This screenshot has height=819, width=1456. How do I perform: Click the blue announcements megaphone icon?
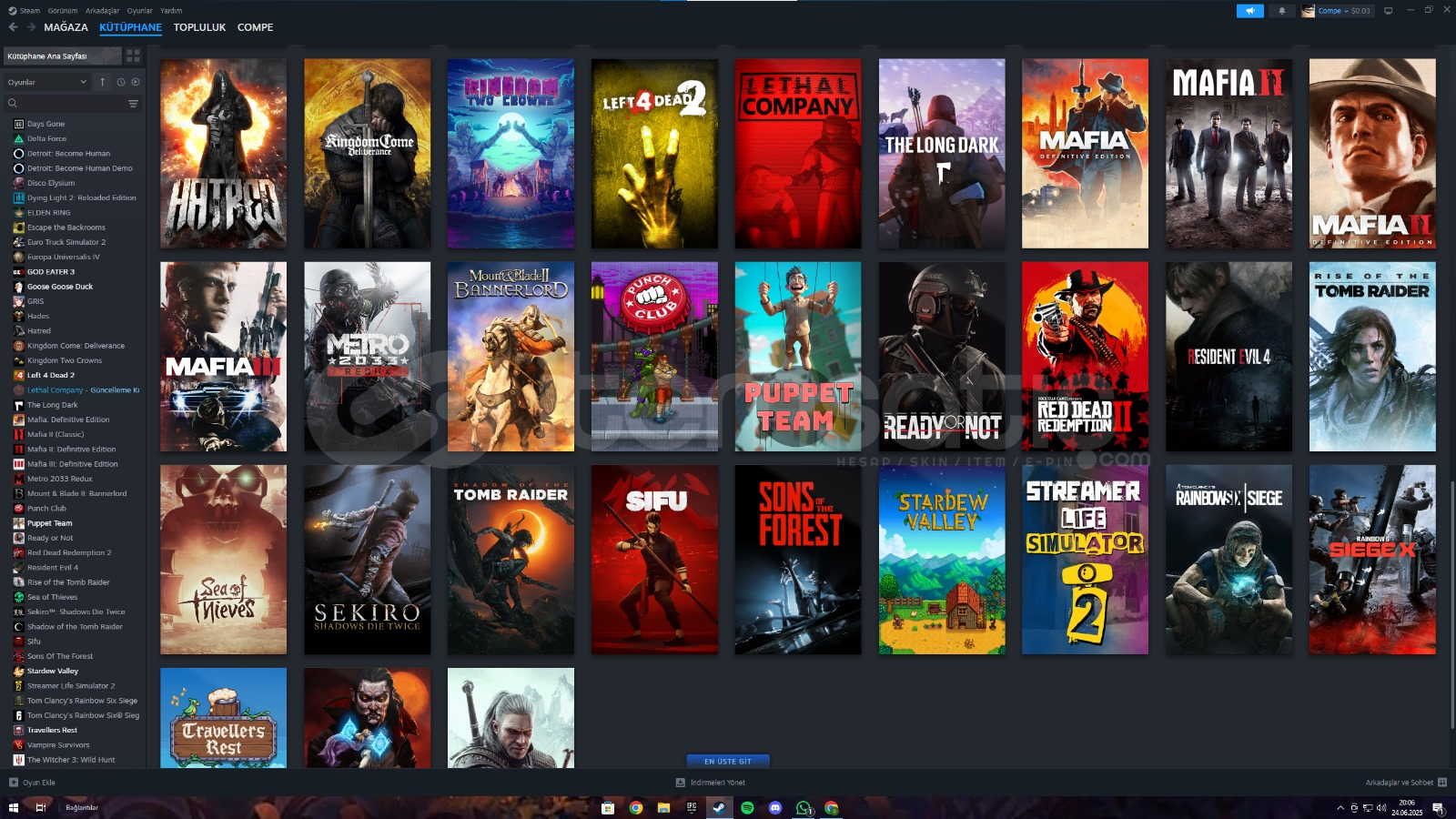(x=1250, y=11)
